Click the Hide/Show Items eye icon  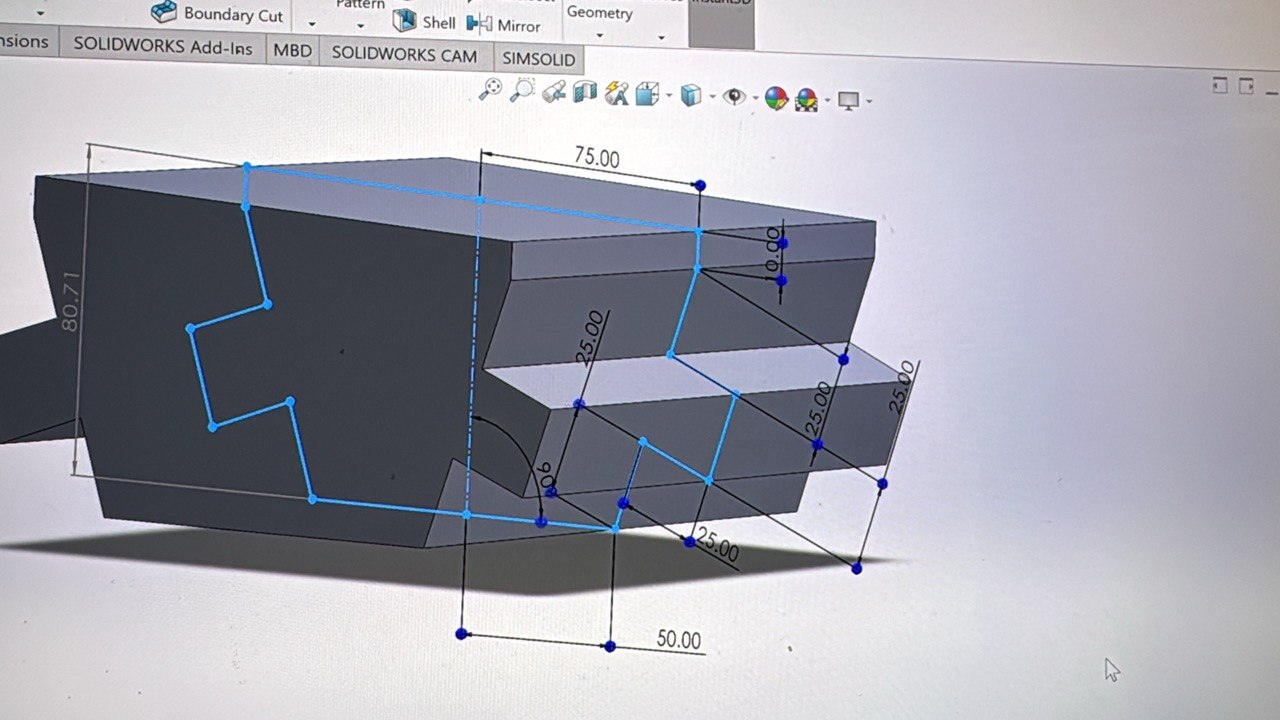click(735, 97)
